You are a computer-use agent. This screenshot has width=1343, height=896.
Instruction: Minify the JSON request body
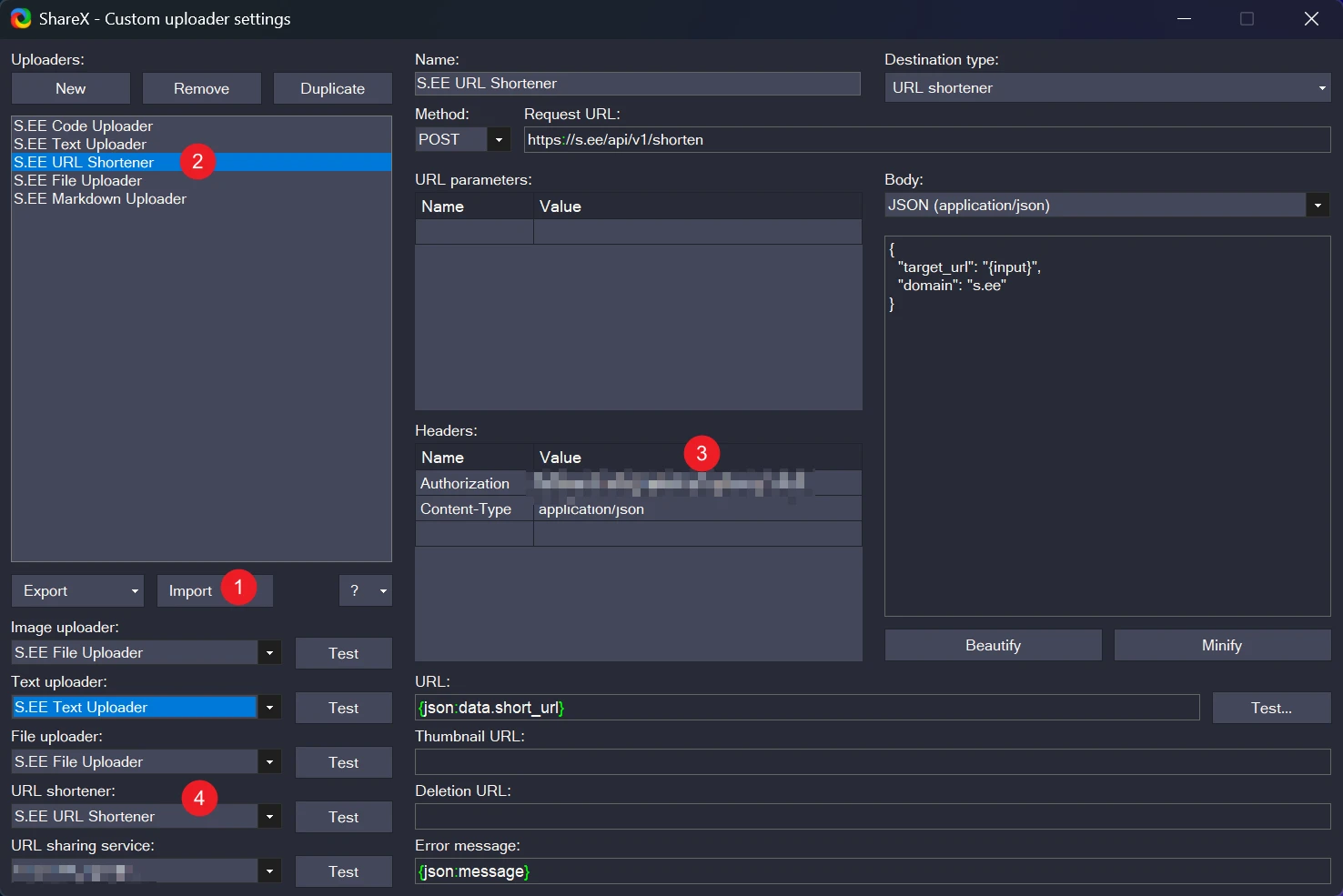click(1221, 644)
